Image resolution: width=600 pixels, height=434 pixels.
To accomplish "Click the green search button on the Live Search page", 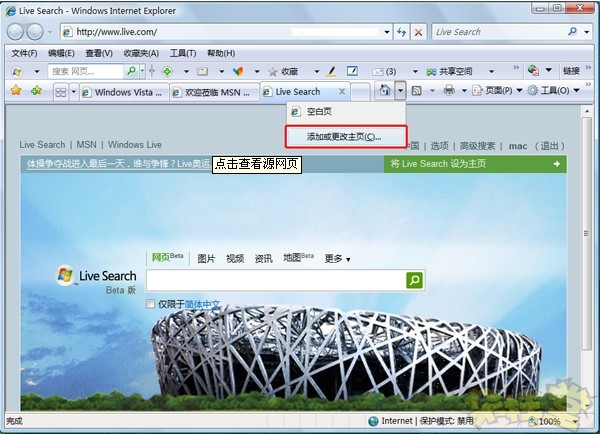I will 414,280.
